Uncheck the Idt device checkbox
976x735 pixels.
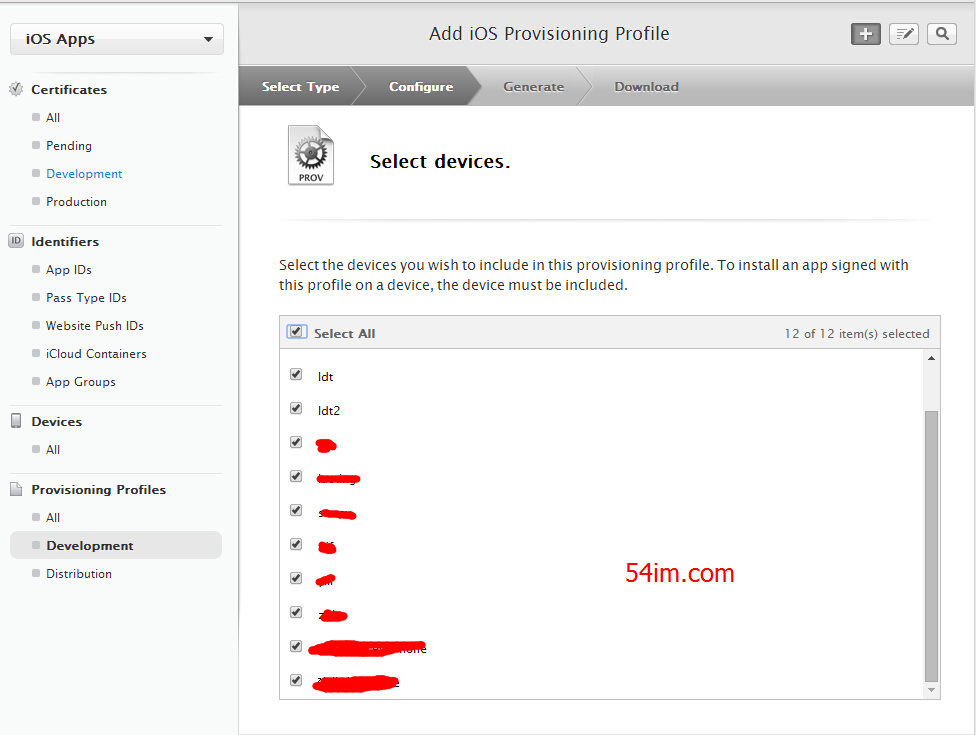pos(296,375)
